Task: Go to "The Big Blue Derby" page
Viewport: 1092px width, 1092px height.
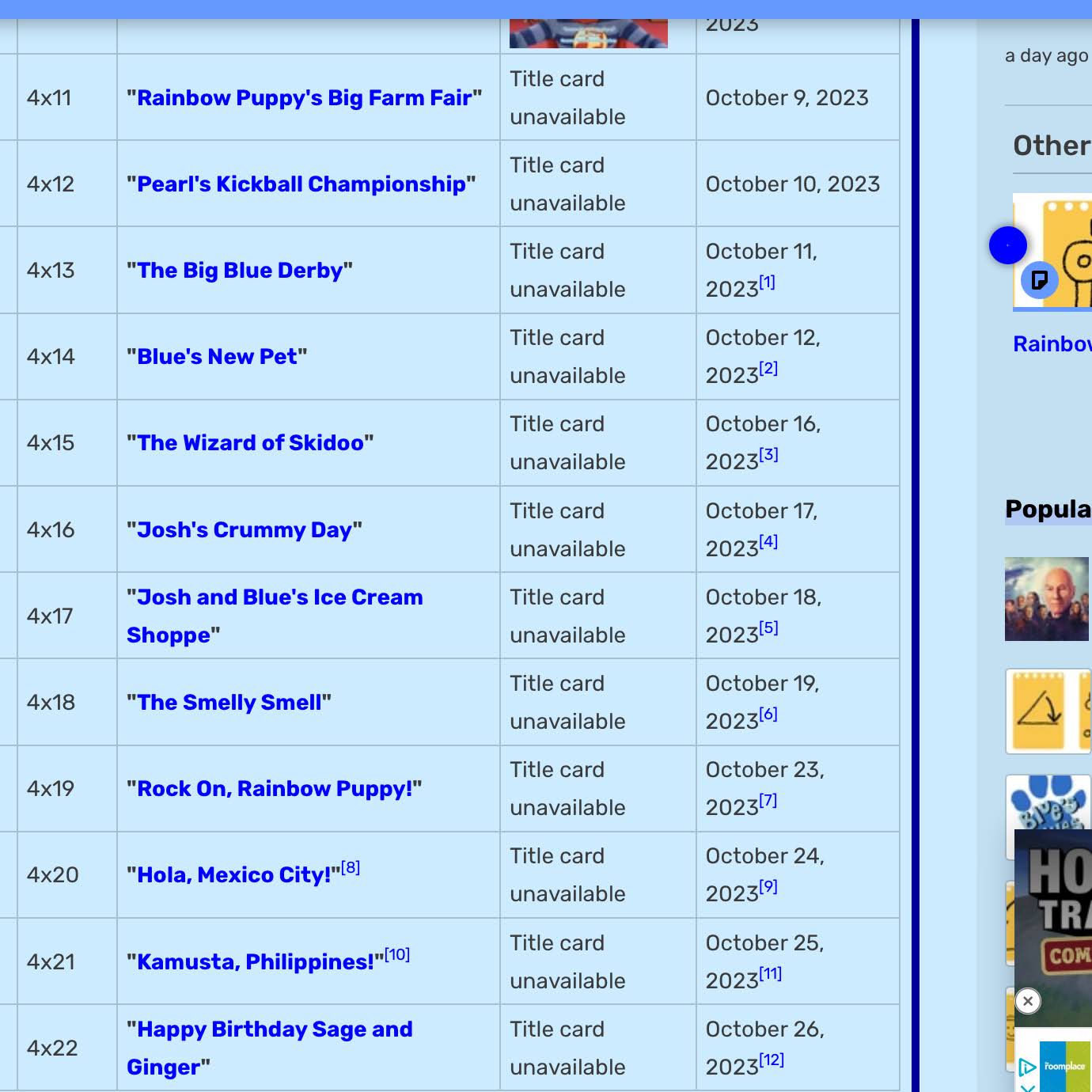Action: pyautogui.click(x=240, y=270)
